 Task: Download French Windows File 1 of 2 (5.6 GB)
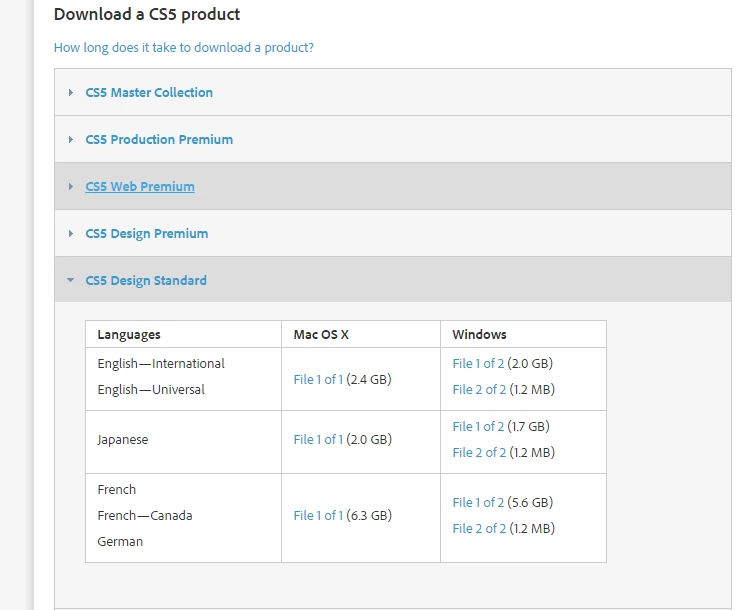[x=478, y=502]
